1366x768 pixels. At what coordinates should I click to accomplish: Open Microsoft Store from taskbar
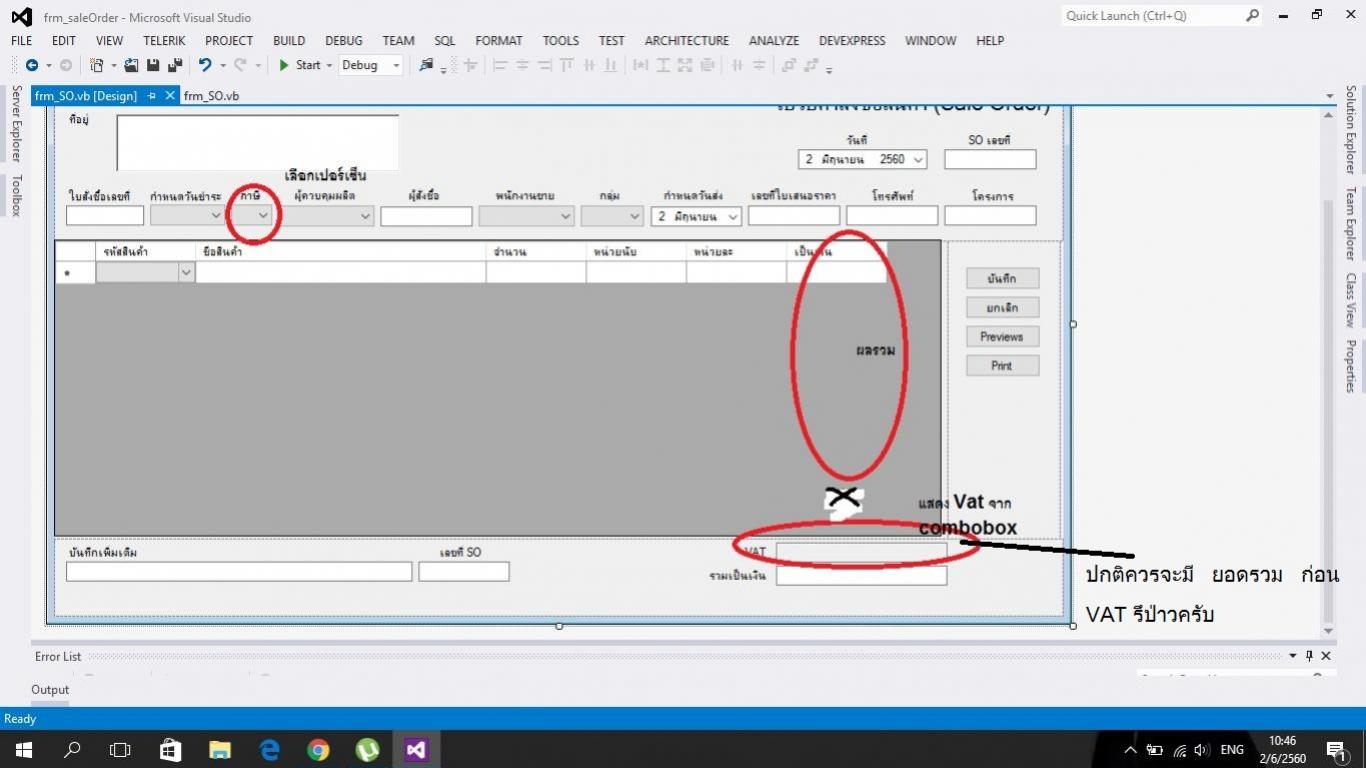170,749
